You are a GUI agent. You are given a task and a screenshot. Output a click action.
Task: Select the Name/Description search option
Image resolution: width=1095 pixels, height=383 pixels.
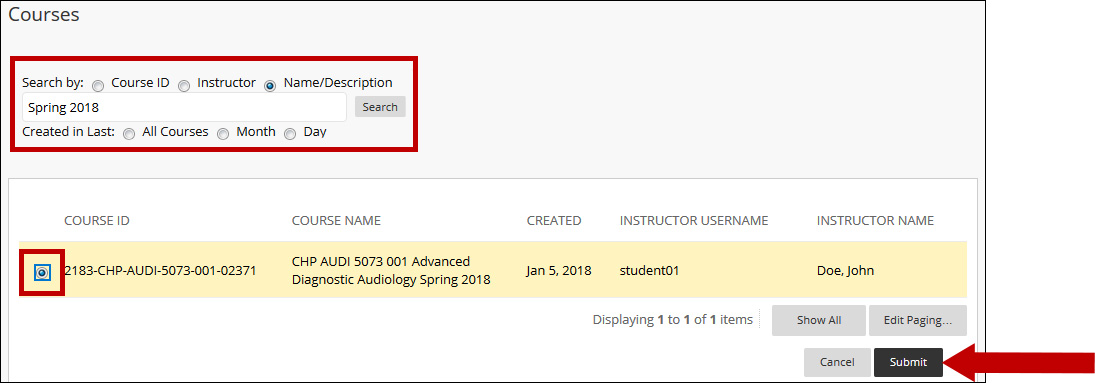click(x=270, y=85)
